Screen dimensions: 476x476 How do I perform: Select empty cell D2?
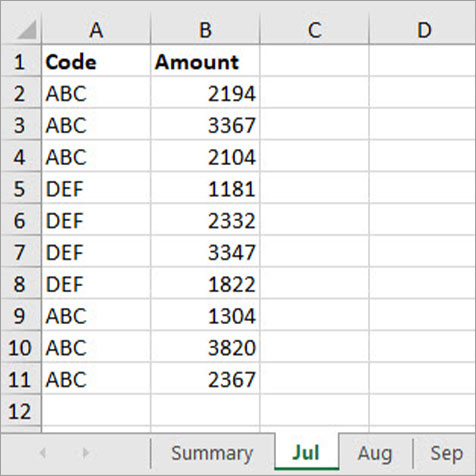pyautogui.click(x=423, y=93)
